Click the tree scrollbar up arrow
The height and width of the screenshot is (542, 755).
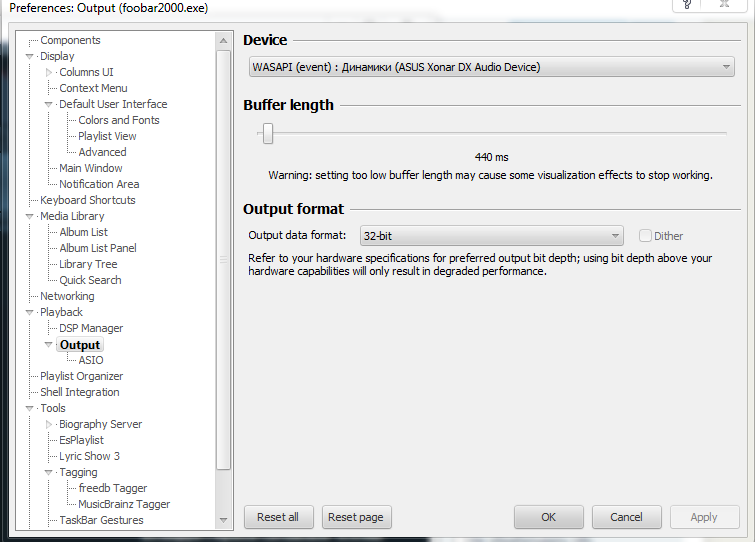(223, 40)
